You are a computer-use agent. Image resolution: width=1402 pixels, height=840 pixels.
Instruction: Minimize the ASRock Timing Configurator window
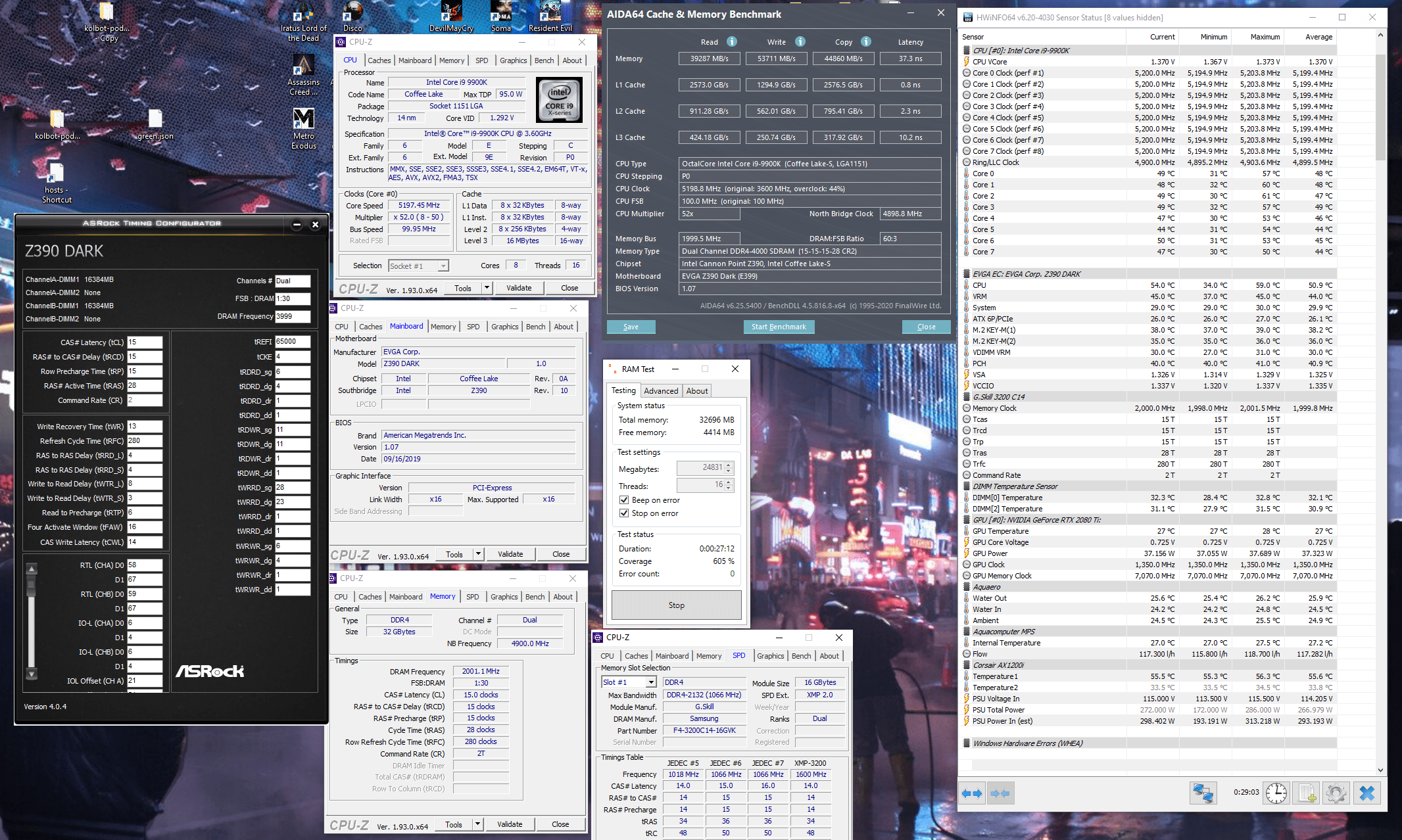pos(297,224)
